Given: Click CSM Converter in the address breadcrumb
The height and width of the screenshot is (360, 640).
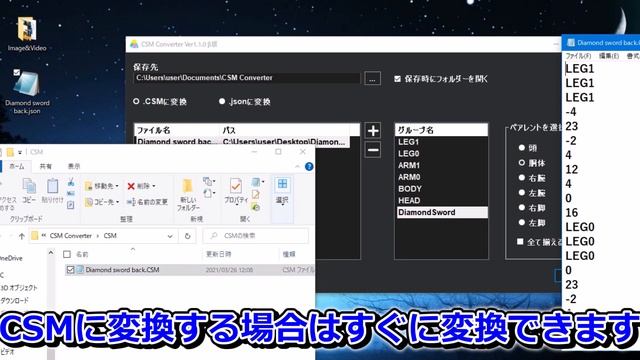Looking at the screenshot, I should (x=71, y=236).
